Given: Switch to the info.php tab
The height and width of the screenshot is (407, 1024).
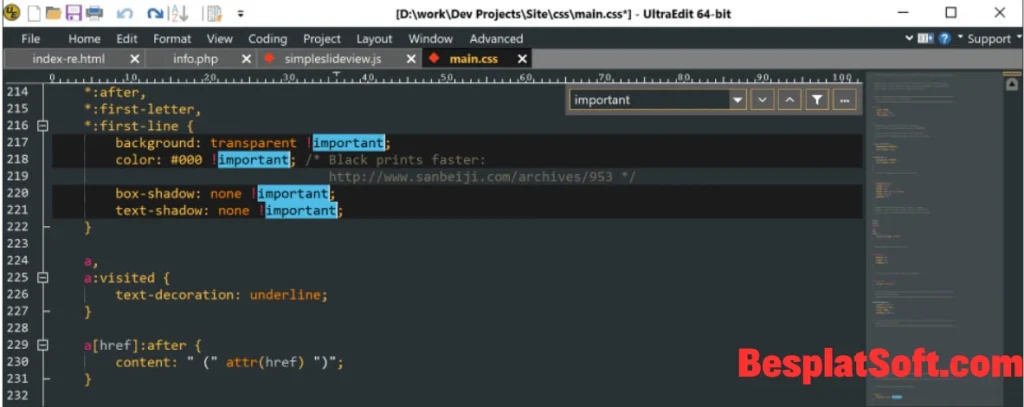Looking at the screenshot, I should pos(195,59).
